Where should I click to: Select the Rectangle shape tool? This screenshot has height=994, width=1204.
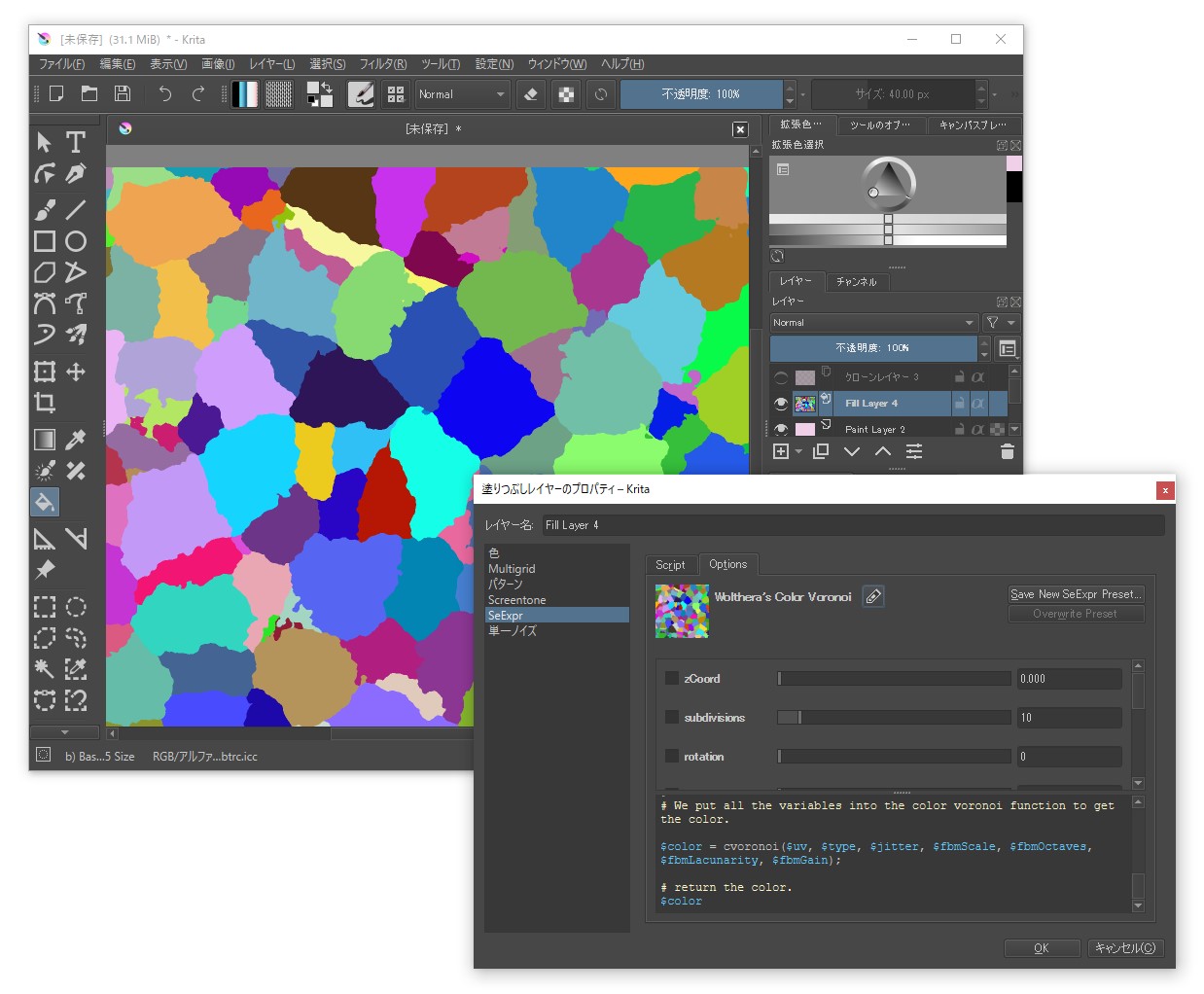pyautogui.click(x=45, y=241)
